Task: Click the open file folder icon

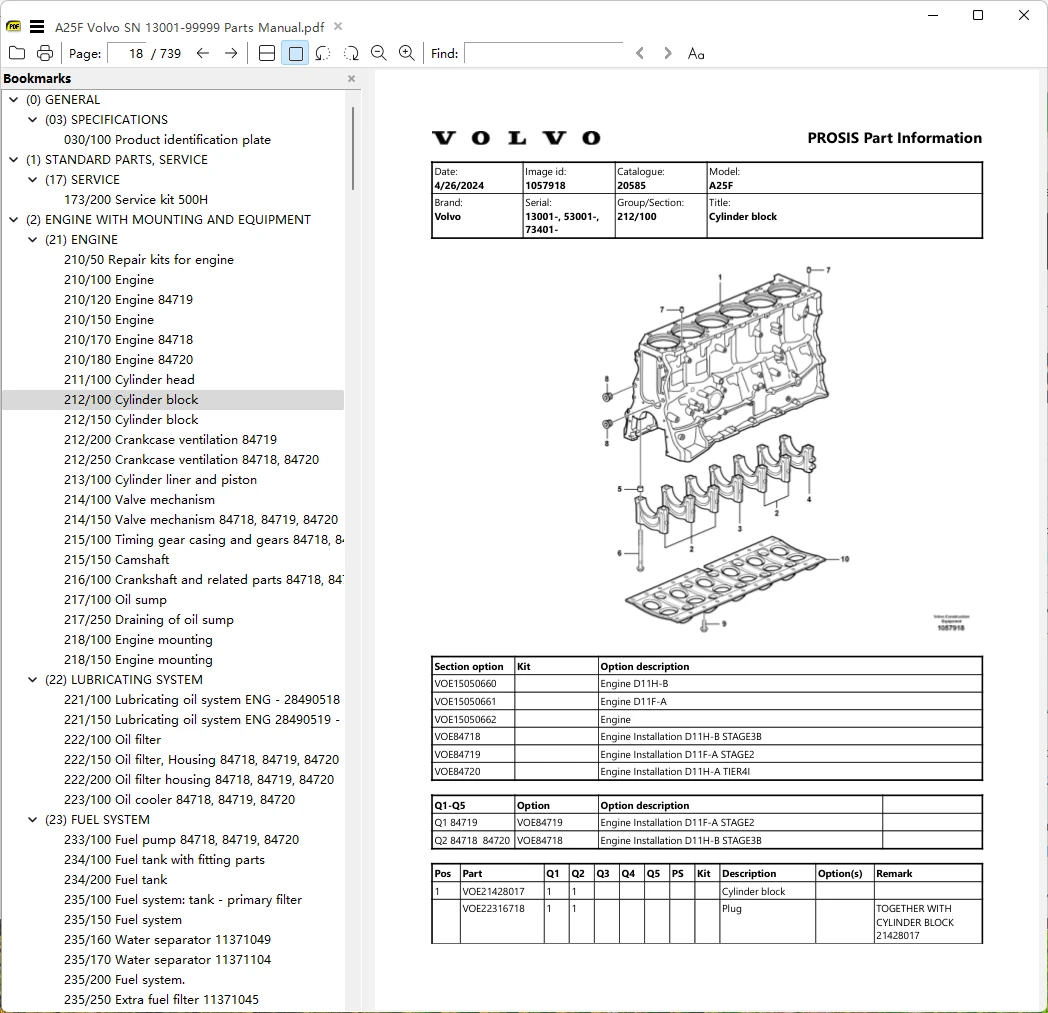Action: pos(17,53)
